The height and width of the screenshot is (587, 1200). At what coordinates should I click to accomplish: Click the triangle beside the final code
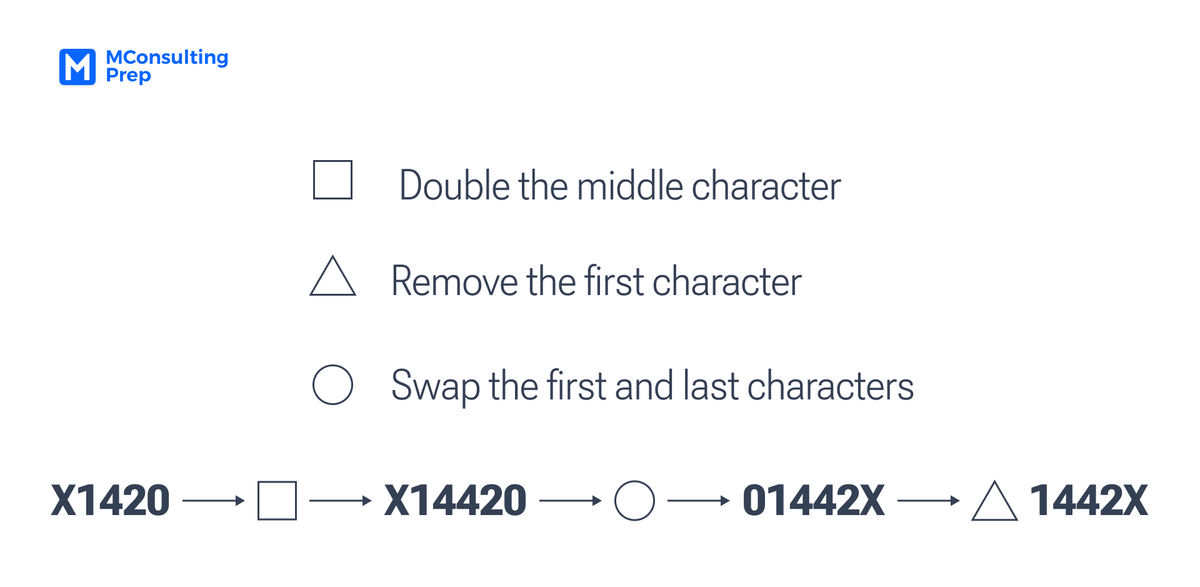click(993, 501)
